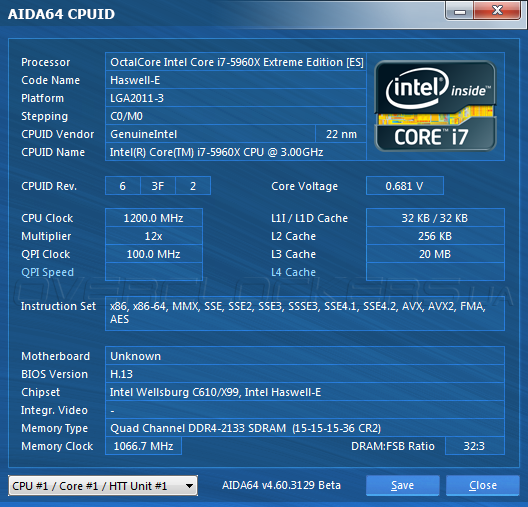The height and width of the screenshot is (507, 528).
Task: Close window with the red X icon
Action: tap(497, 11)
